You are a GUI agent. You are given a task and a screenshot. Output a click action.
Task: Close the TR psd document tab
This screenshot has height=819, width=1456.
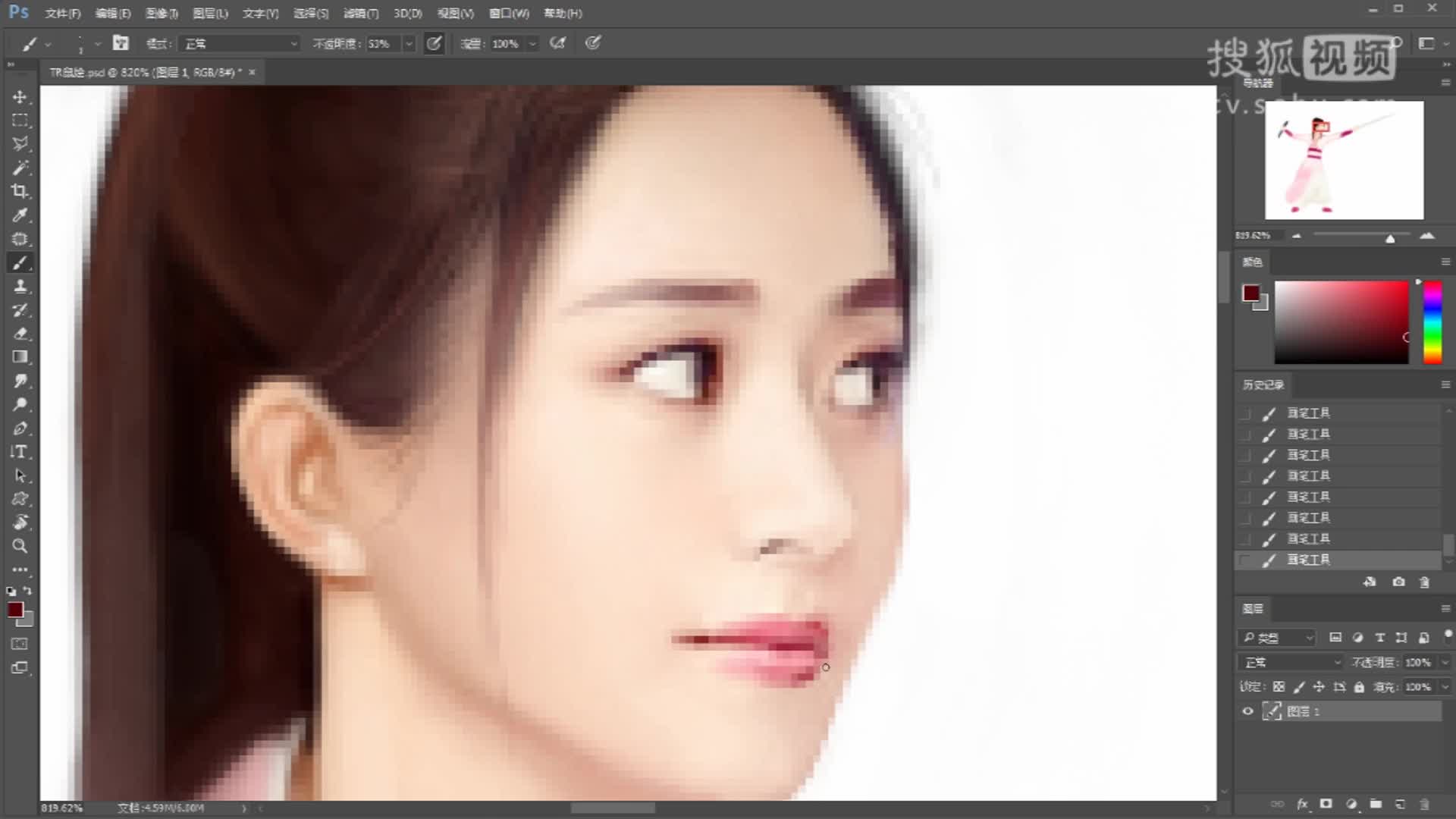pos(252,72)
